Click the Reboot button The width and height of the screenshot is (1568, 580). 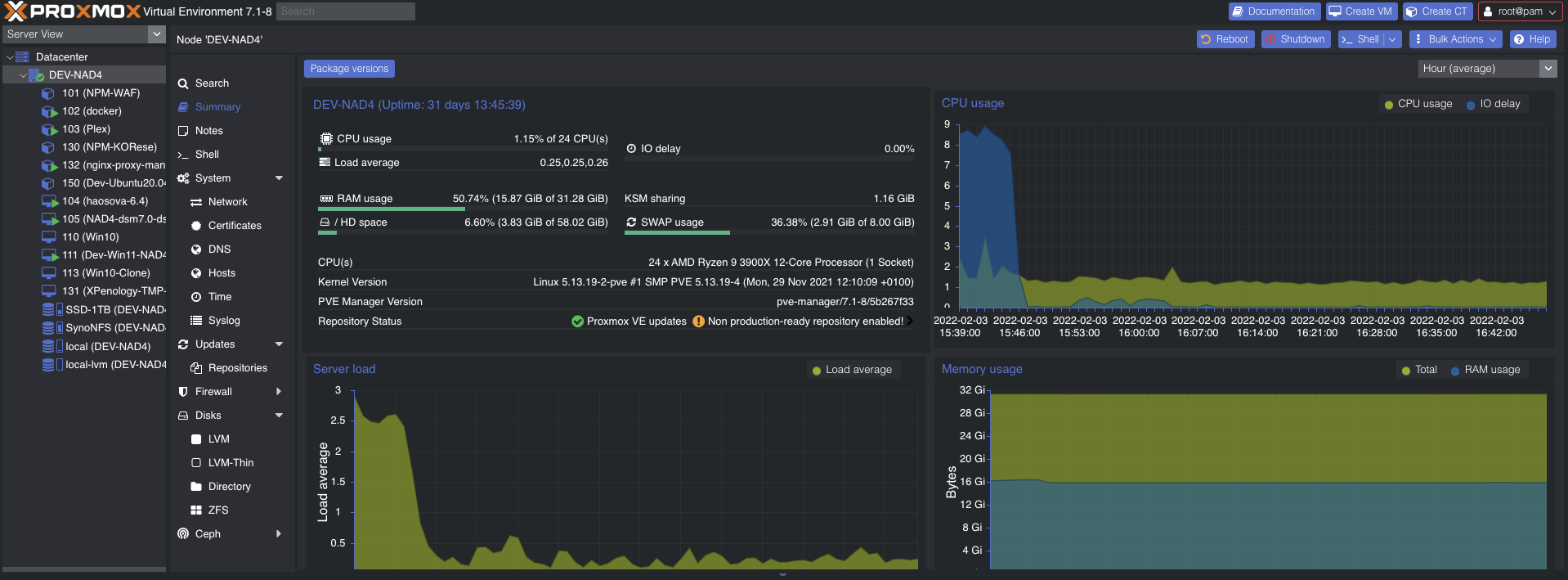[x=1225, y=39]
